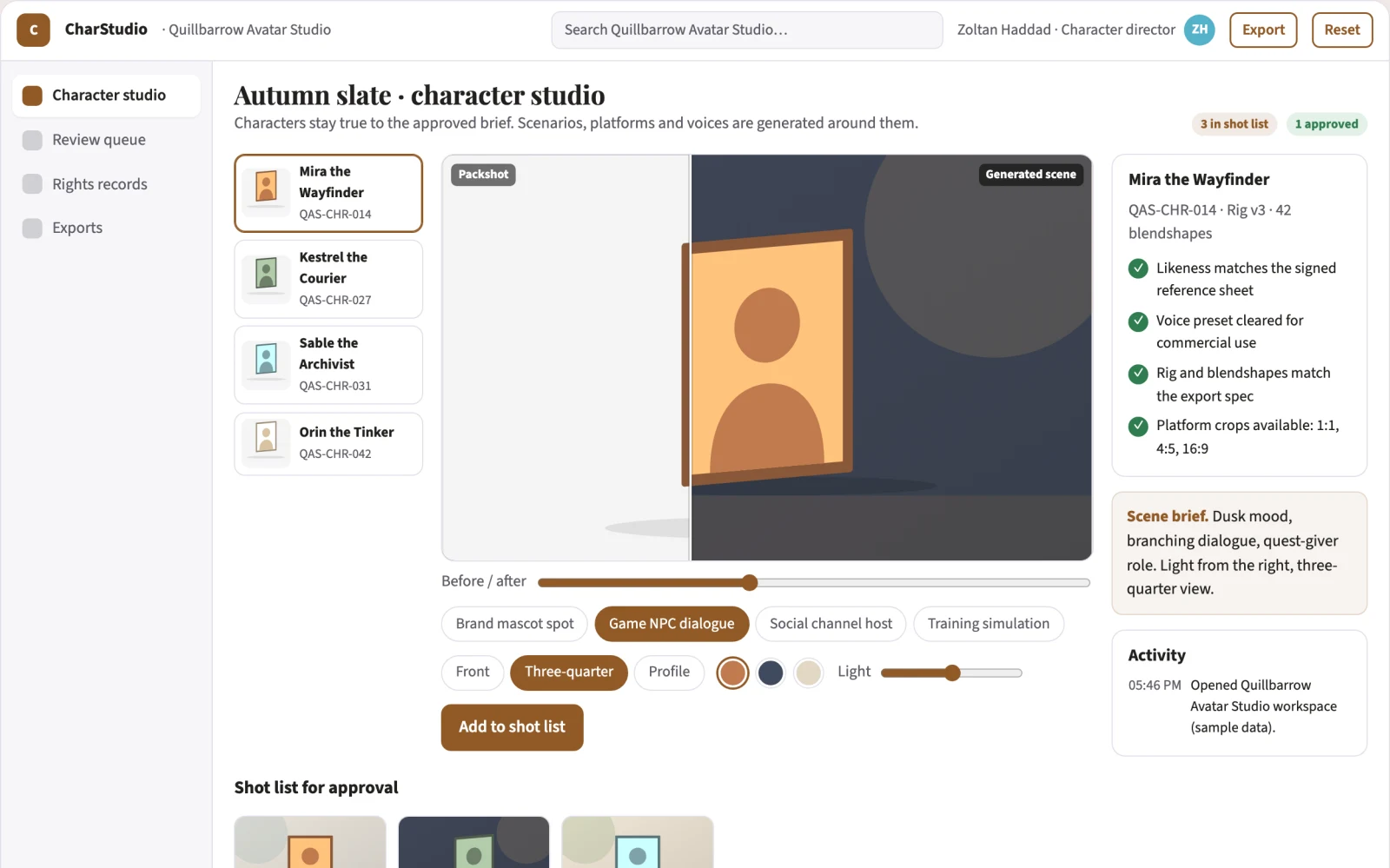Open the Review queue section
Image resolution: width=1390 pixels, height=868 pixels.
click(106, 140)
